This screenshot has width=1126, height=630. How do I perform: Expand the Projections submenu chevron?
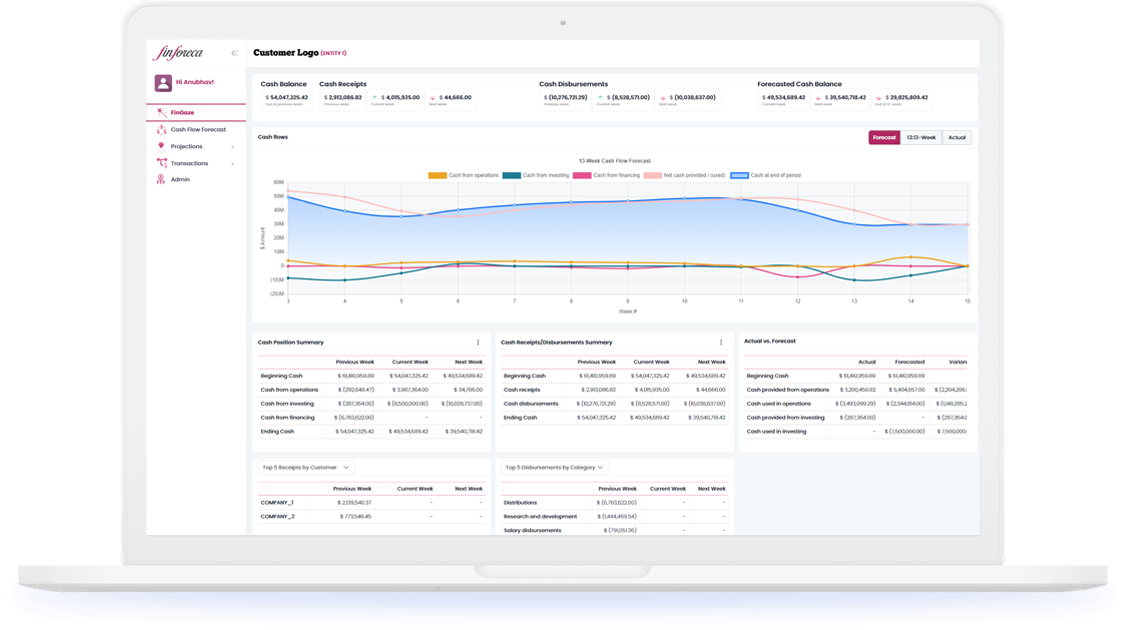coord(233,147)
